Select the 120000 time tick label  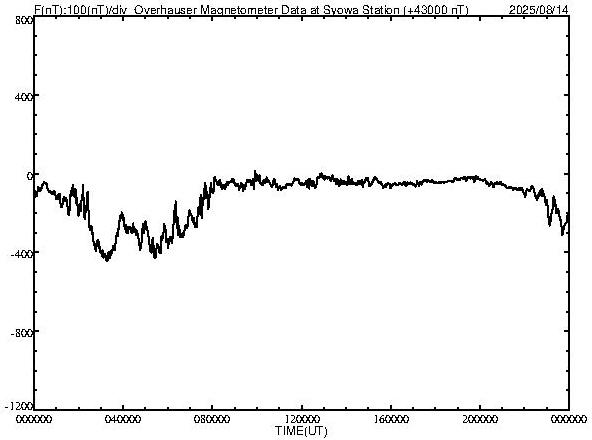[x=302, y=419]
